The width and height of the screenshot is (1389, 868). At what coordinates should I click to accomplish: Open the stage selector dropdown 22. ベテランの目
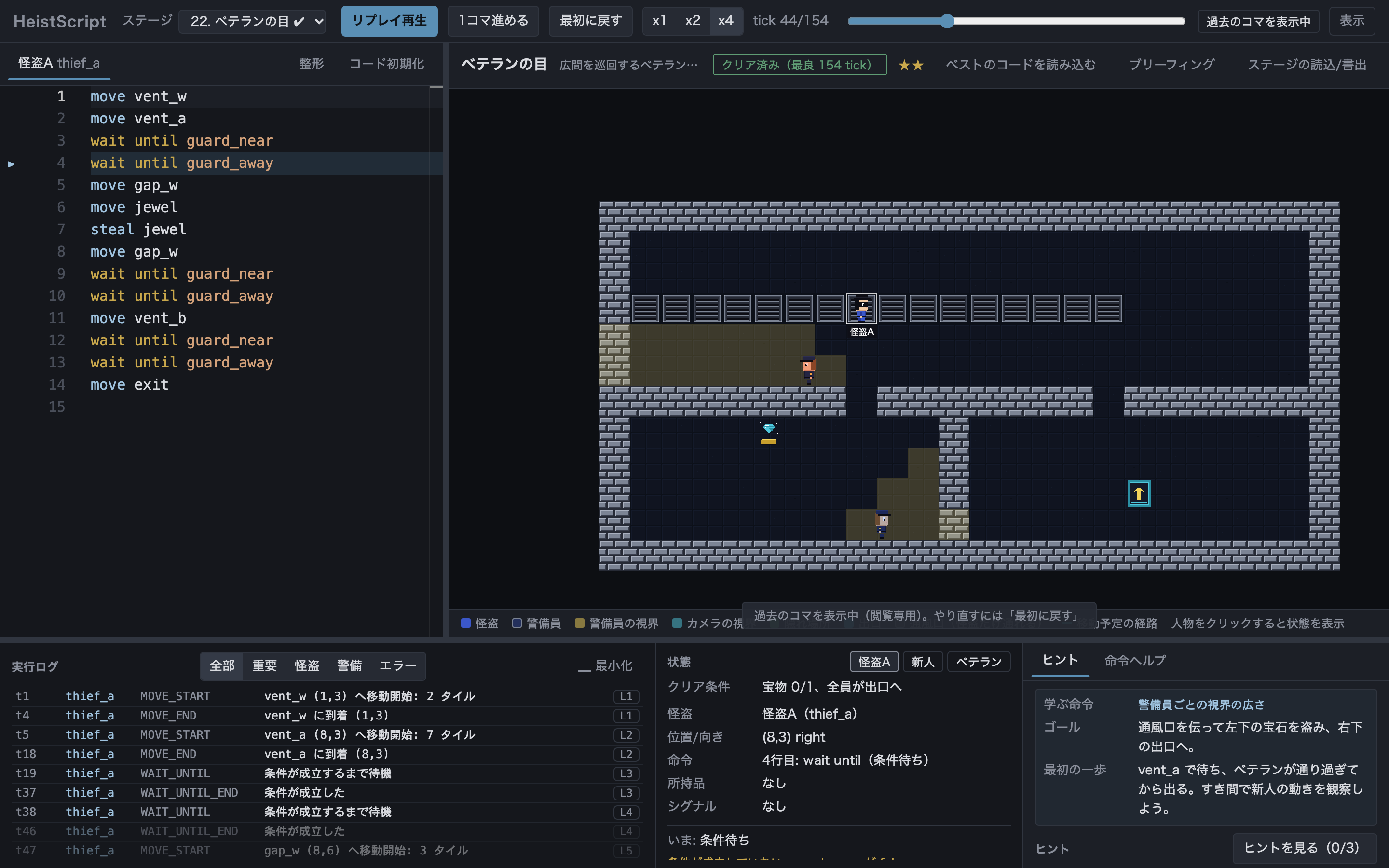(252, 21)
